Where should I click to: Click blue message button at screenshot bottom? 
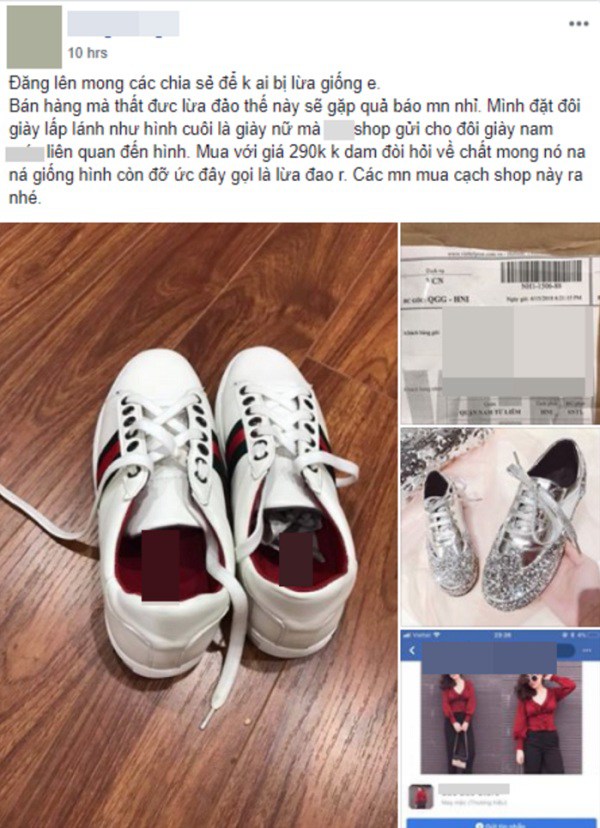tap(500, 823)
